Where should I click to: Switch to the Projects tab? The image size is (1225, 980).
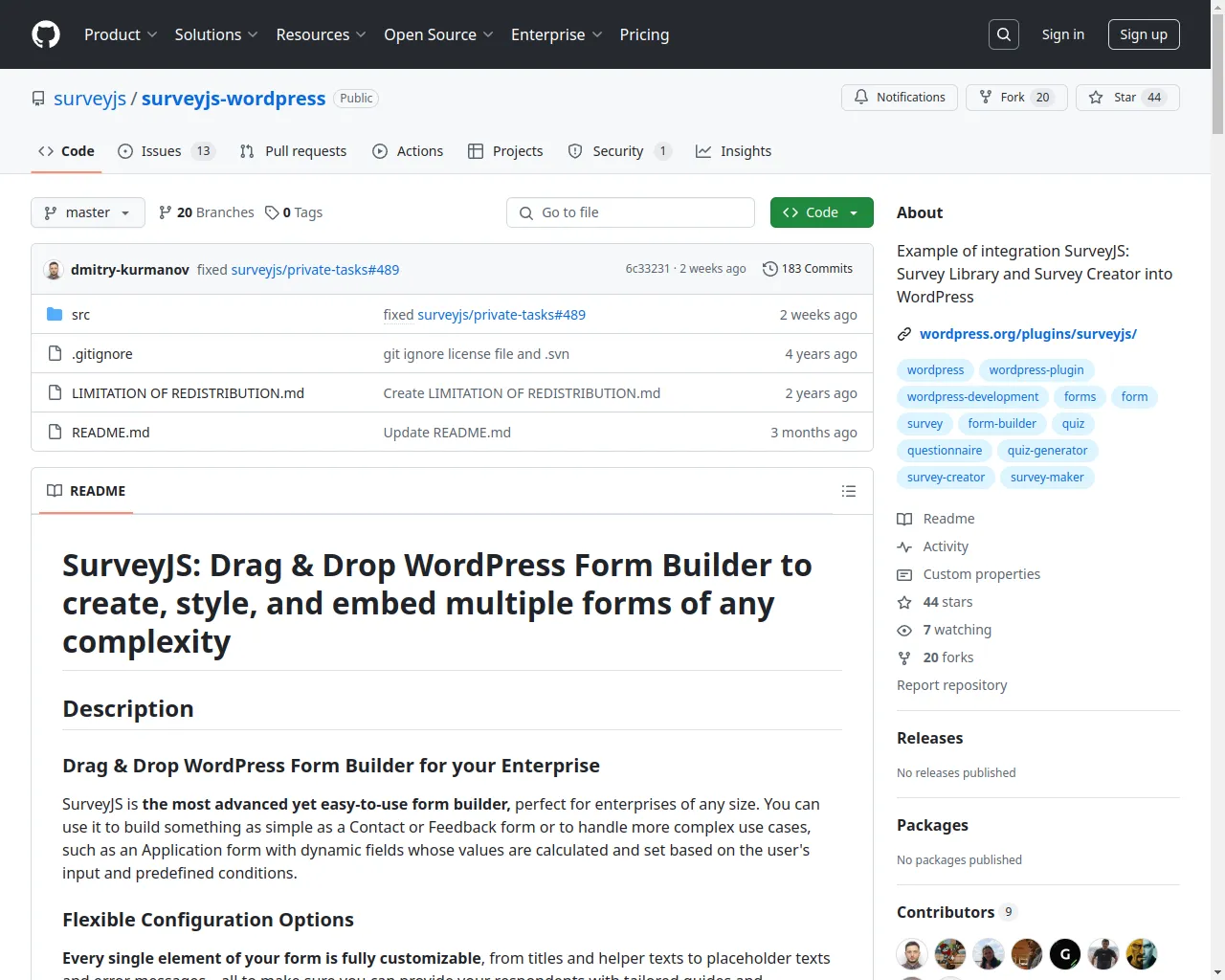pos(505,151)
